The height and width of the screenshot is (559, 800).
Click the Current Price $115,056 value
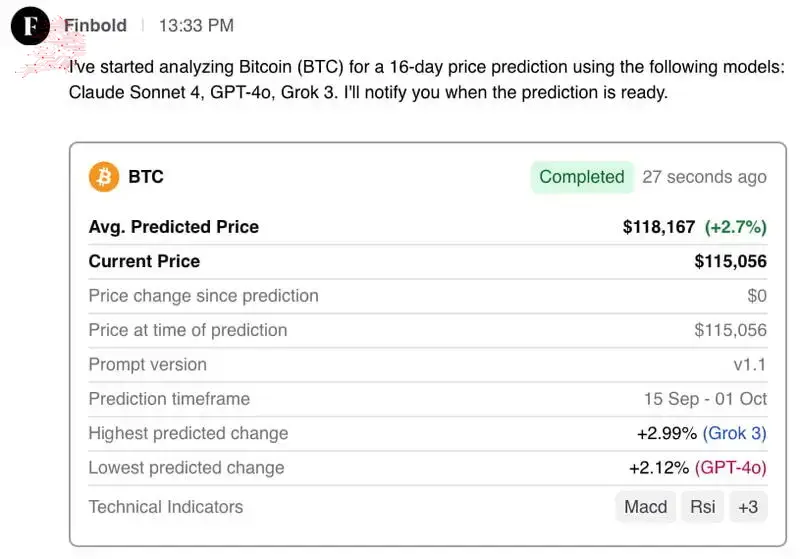[731, 261]
